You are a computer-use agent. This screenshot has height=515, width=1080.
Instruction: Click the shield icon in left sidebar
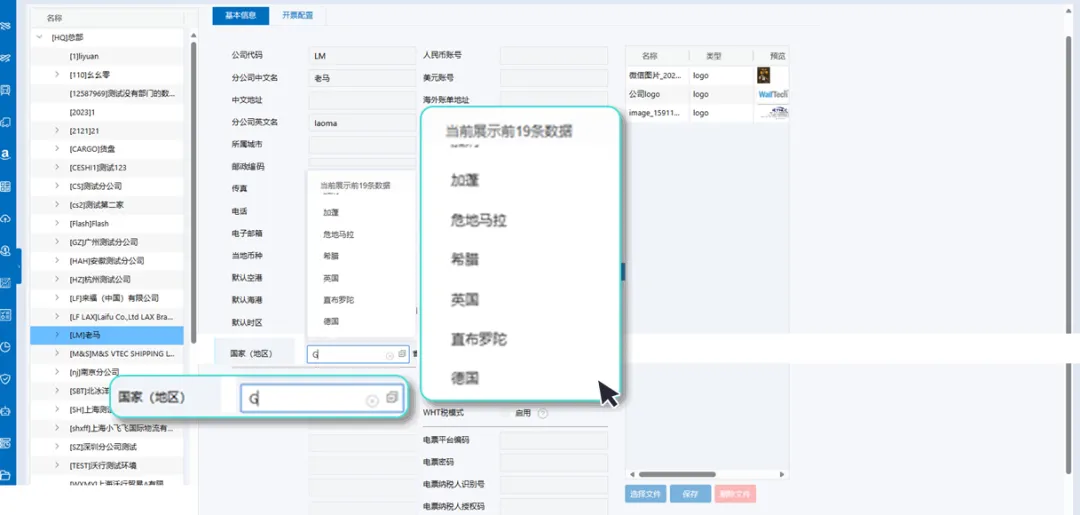pos(6,378)
